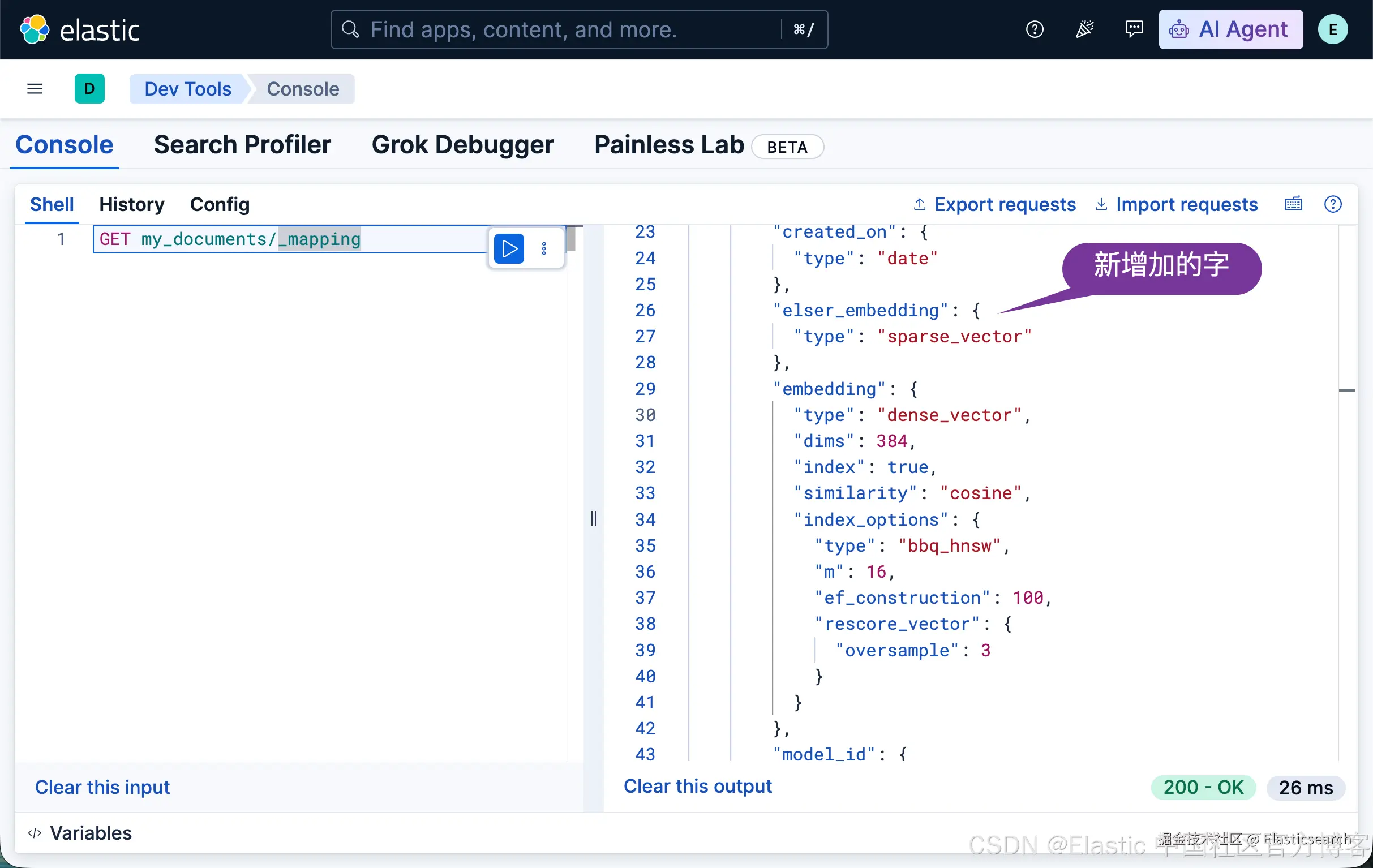Click the "elser_embedding" key in output
The width and height of the screenshot is (1373, 868).
pyautogui.click(x=860, y=311)
